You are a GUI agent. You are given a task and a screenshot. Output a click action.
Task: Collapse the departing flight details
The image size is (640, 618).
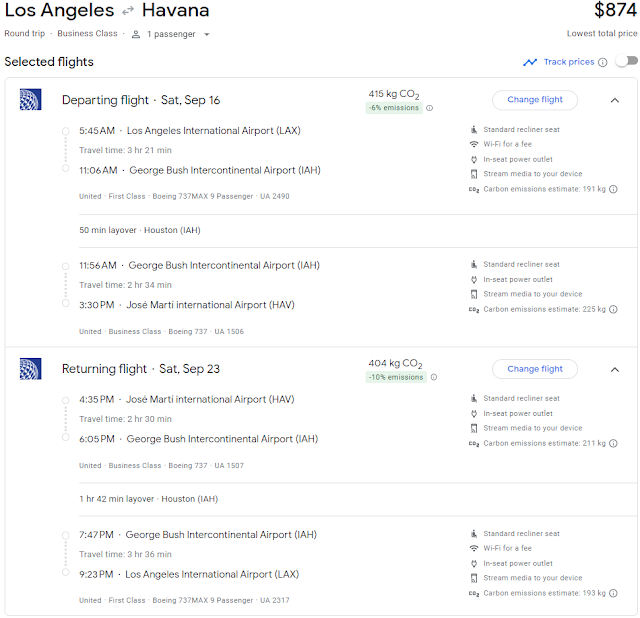[615, 100]
